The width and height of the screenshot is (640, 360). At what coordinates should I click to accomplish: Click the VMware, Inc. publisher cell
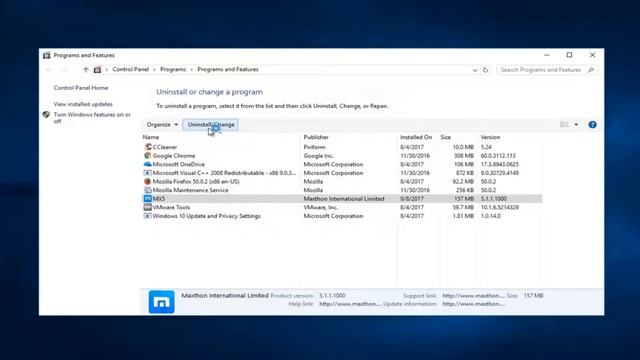pyautogui.click(x=320, y=207)
